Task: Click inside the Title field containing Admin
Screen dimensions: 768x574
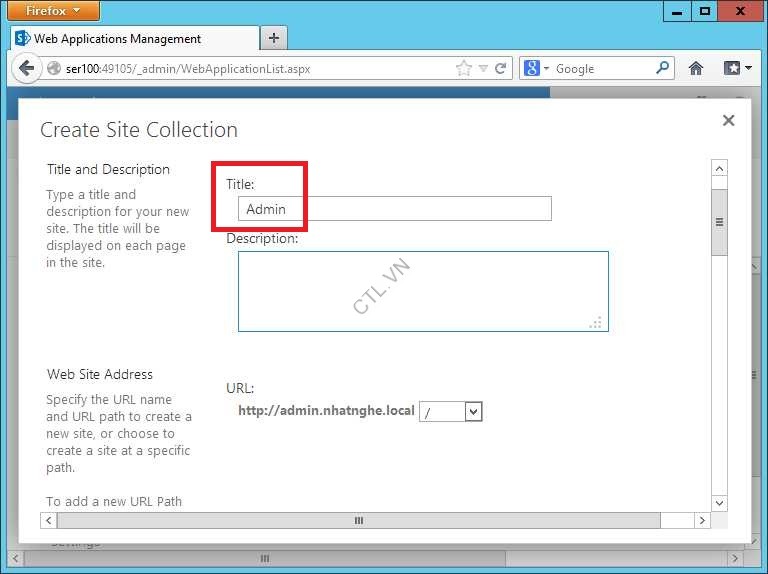Action: [x=395, y=209]
